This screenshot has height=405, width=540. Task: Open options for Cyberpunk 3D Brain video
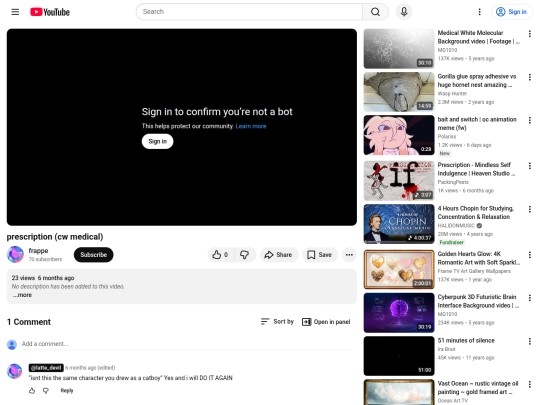(530, 298)
